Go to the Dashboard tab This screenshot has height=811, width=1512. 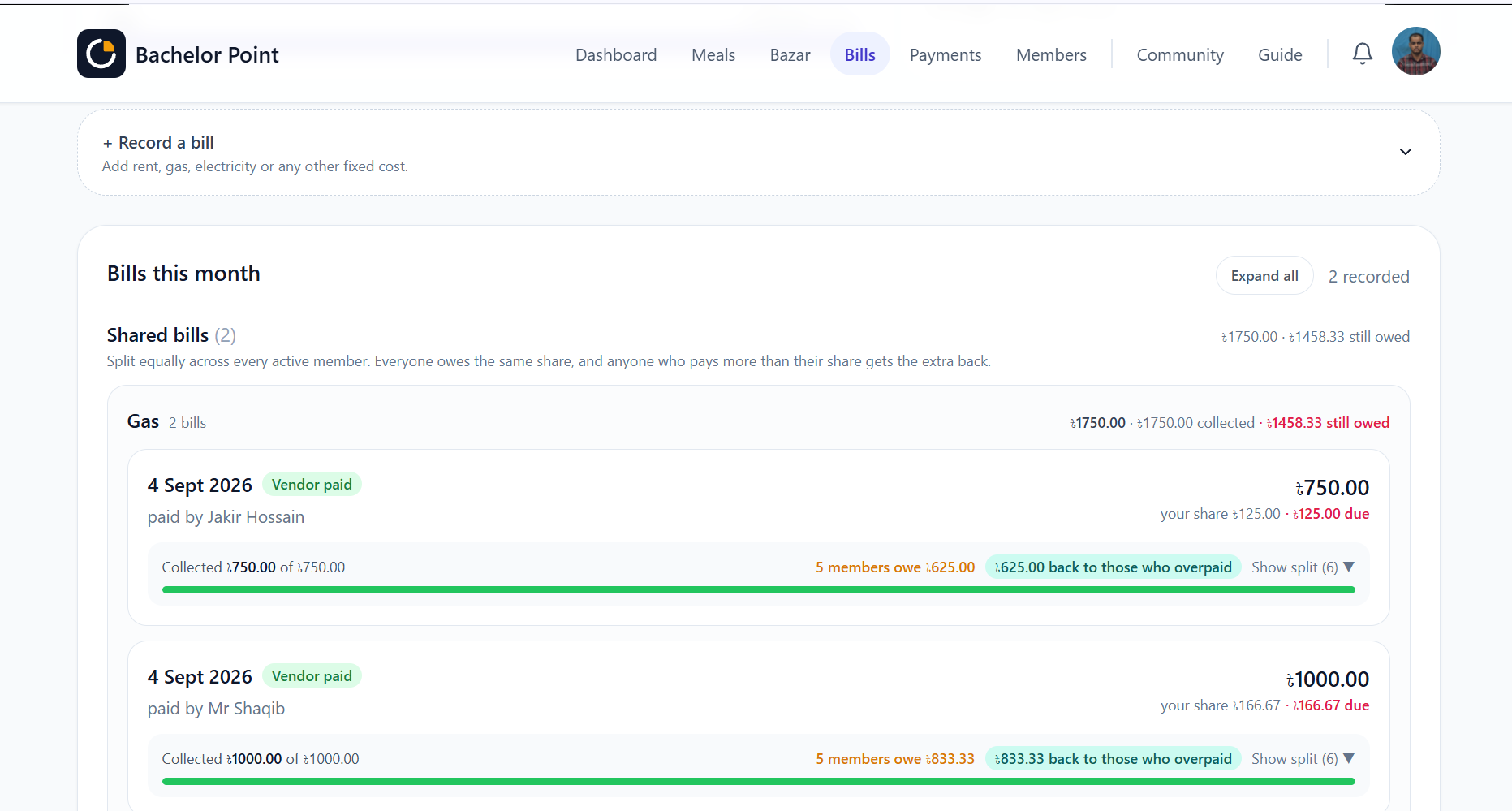coord(616,54)
